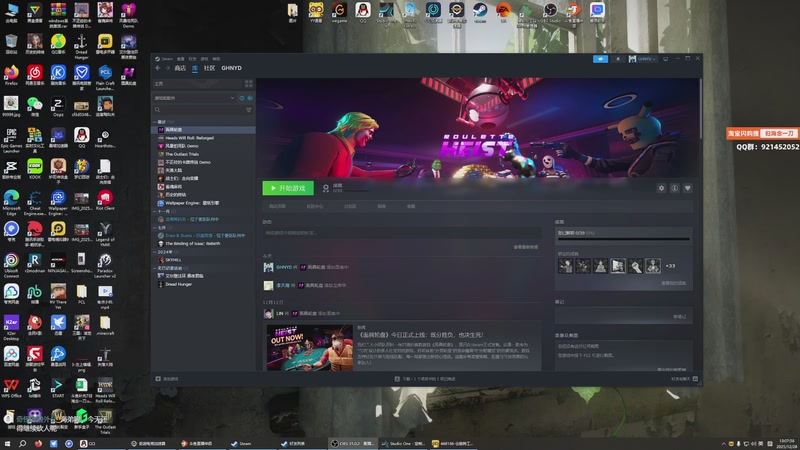Screen dimensions: 800x450
Task: Open the 社区 community tab in Steam
Action: tap(210, 68)
